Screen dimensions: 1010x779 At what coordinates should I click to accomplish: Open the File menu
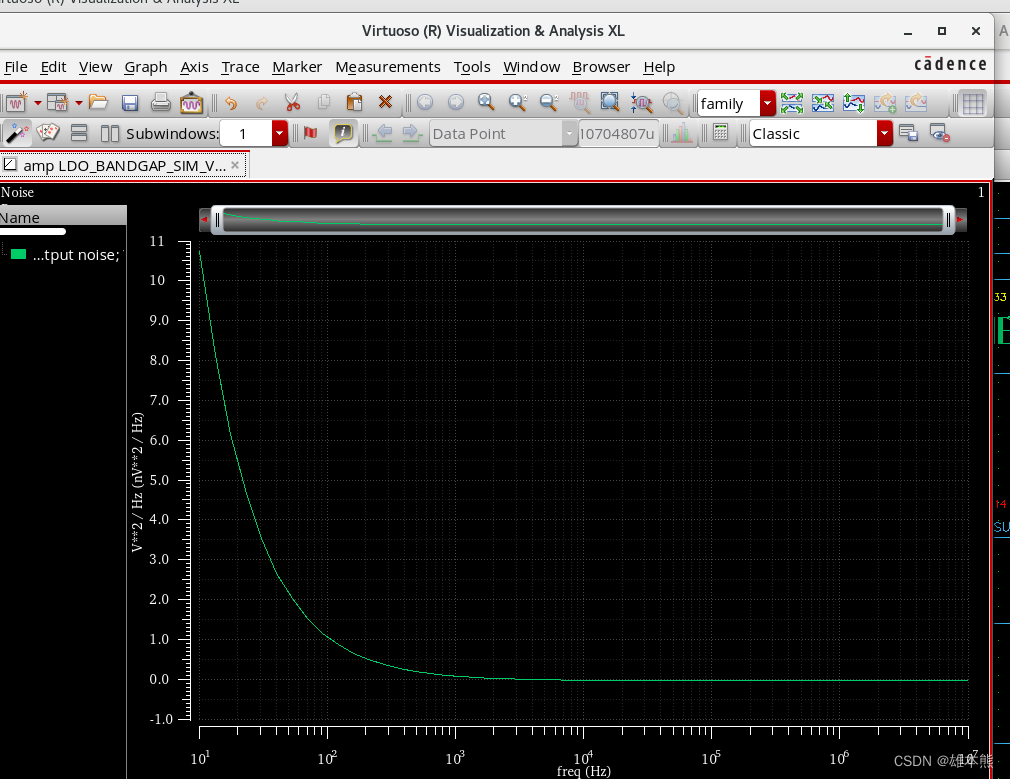coord(15,67)
